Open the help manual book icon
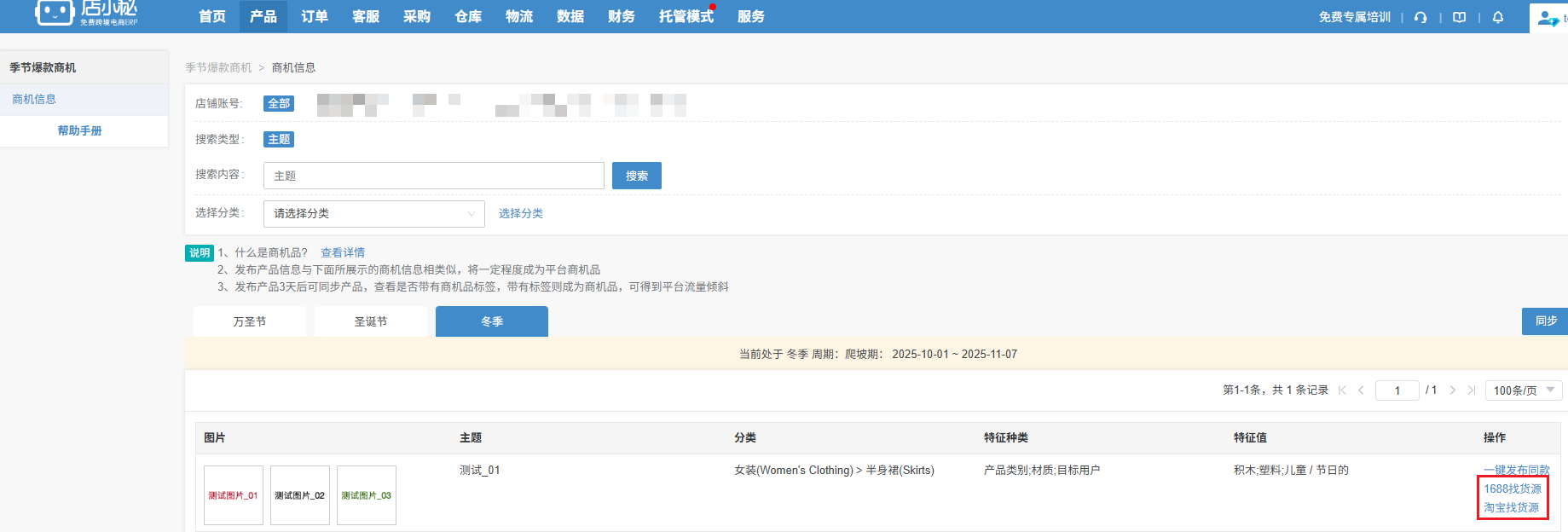 (1459, 17)
